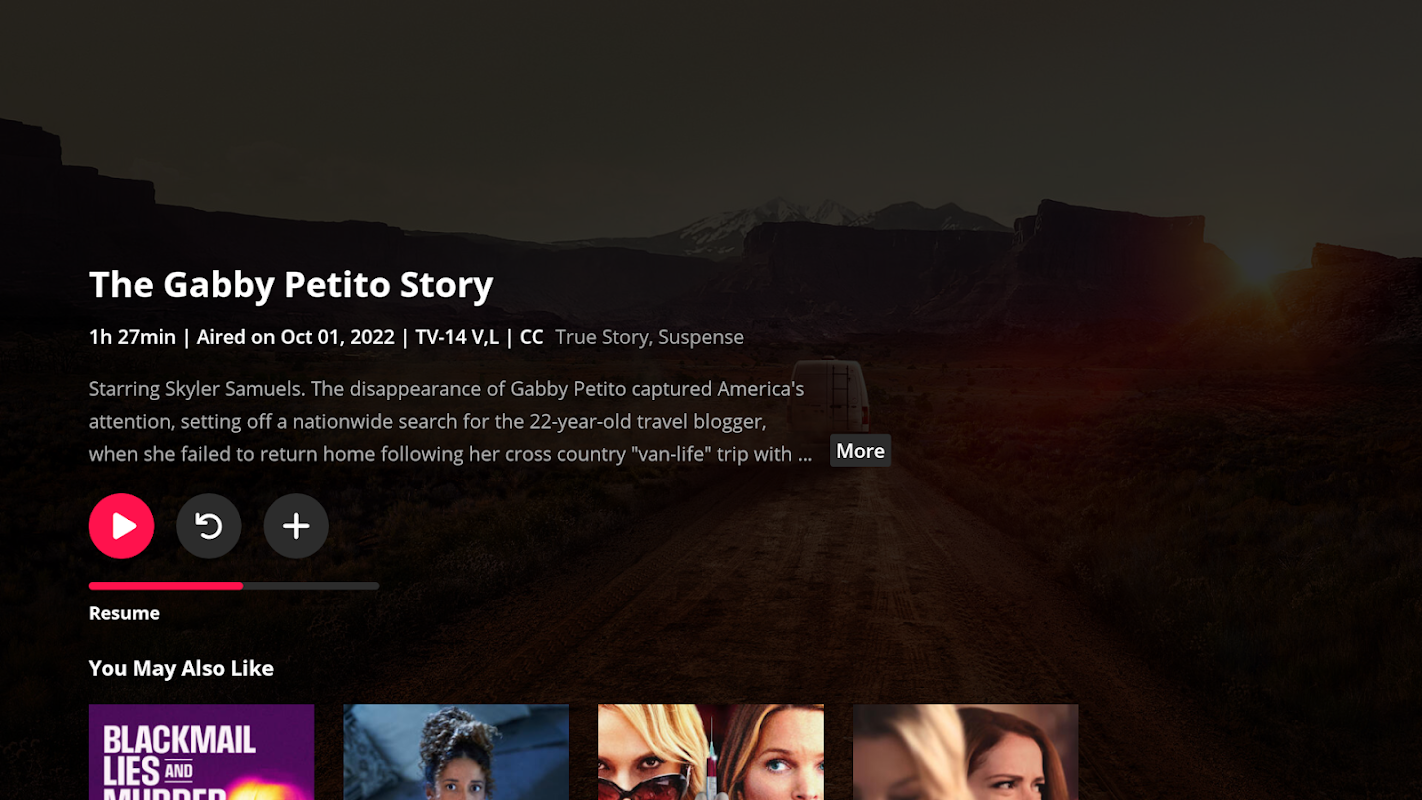Screen dimensions: 1422x800
Task: Click The Gabby Petito Story title
Action: (x=291, y=285)
